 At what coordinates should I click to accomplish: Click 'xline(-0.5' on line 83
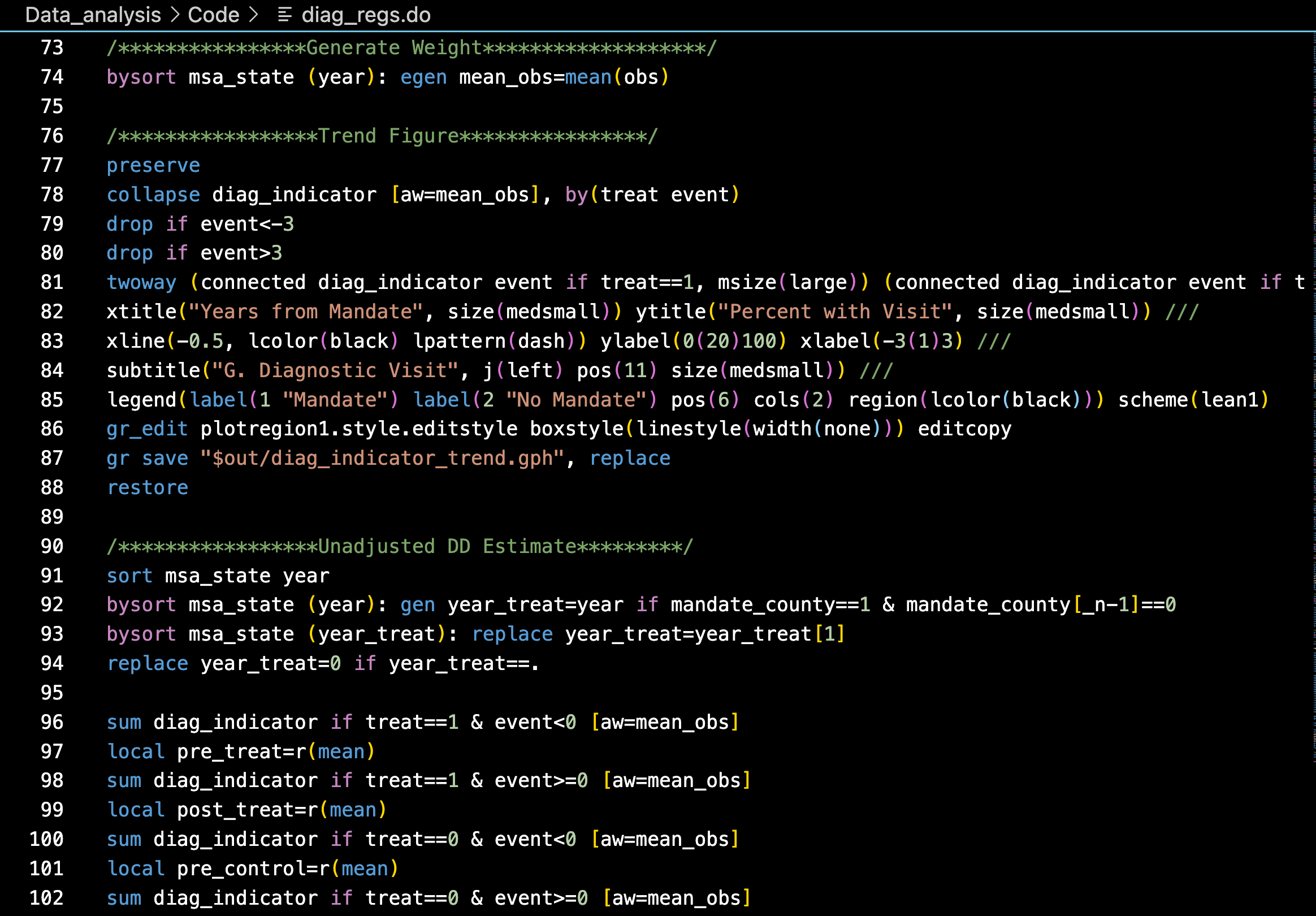pyautogui.click(x=165, y=341)
